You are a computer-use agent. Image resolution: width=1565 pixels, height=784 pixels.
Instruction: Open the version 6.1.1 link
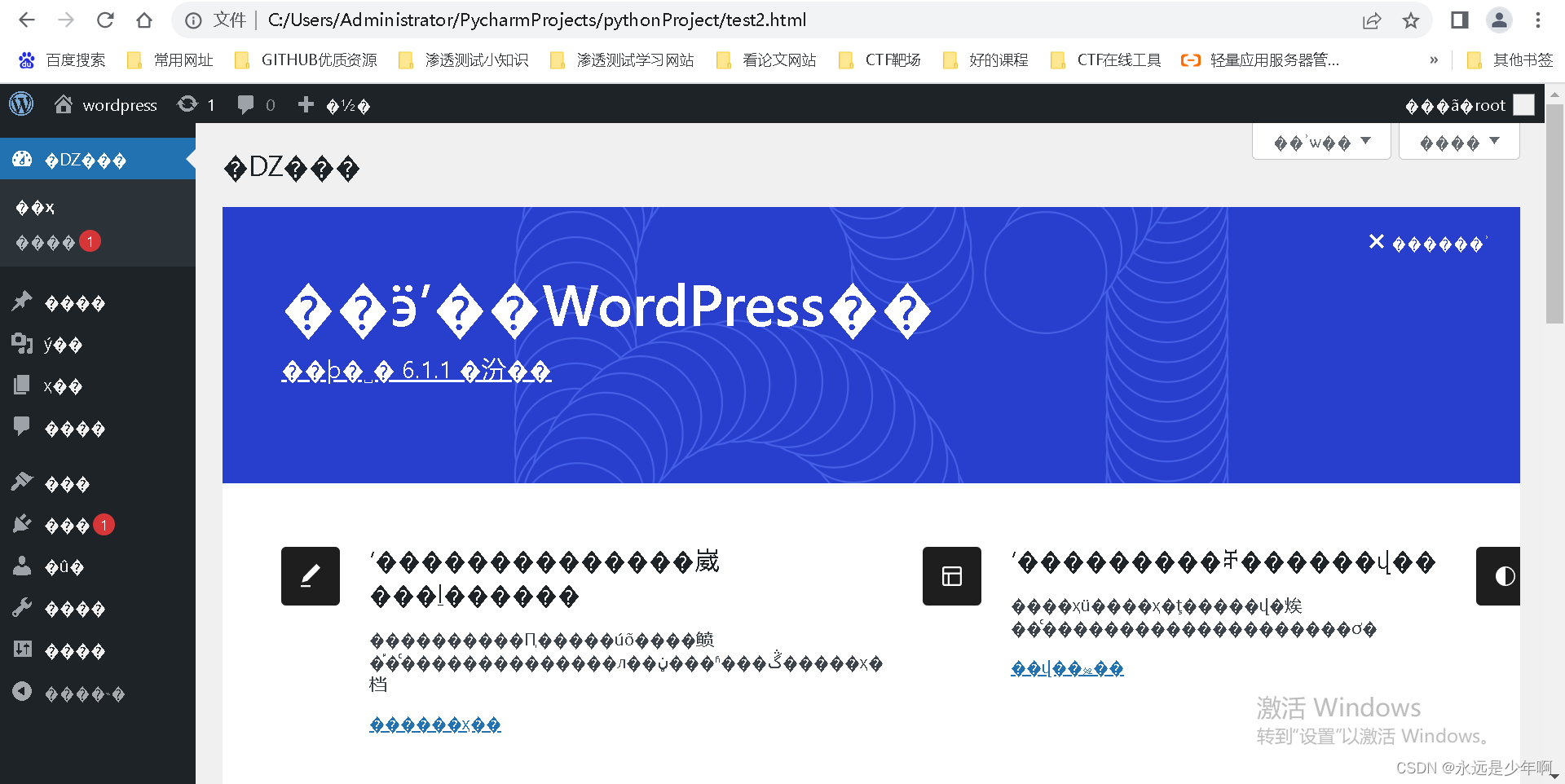417,371
